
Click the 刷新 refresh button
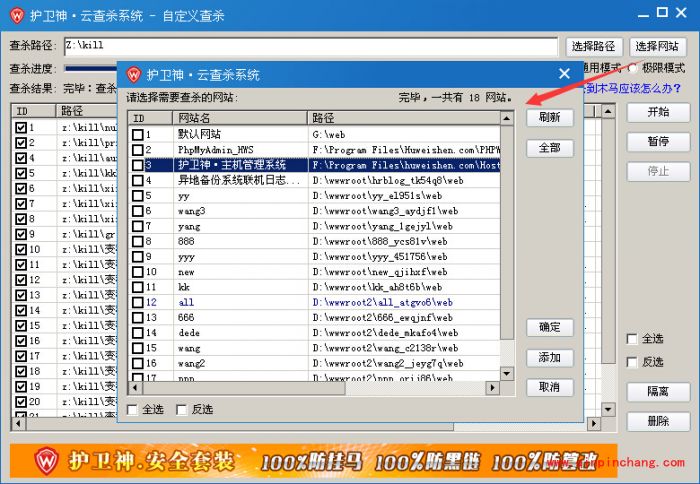549,117
